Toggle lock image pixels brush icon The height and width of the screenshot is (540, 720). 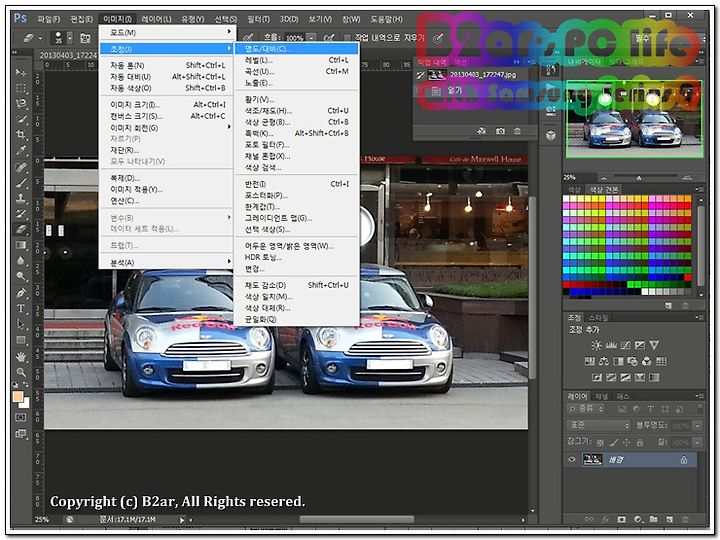click(613, 443)
